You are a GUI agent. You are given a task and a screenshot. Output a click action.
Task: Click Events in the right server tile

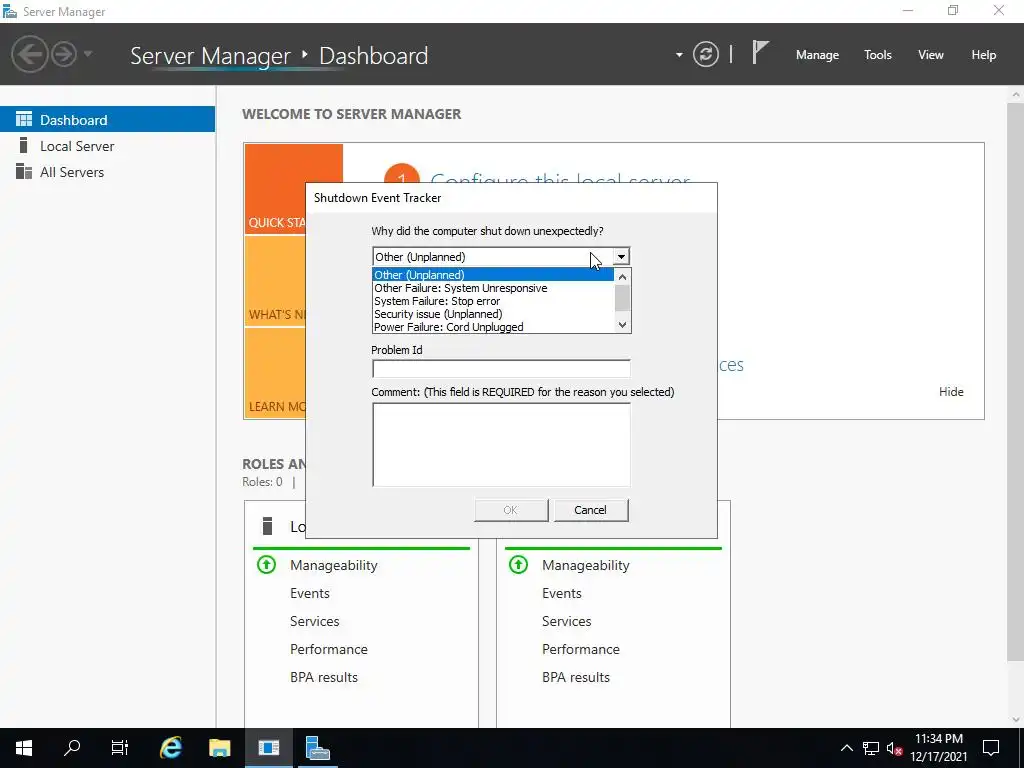coord(562,593)
